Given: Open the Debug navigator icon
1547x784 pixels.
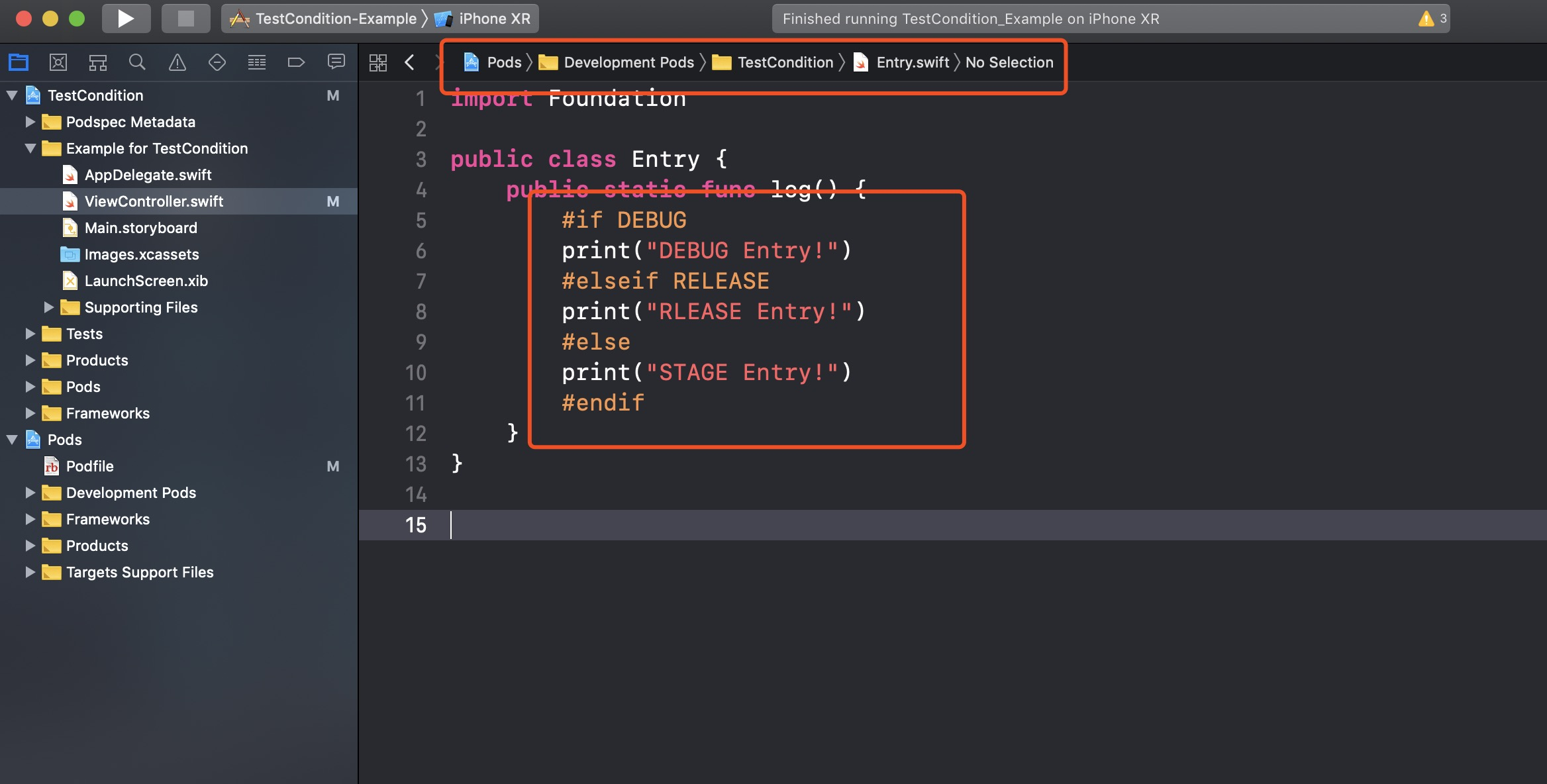Looking at the screenshot, I should click(257, 62).
